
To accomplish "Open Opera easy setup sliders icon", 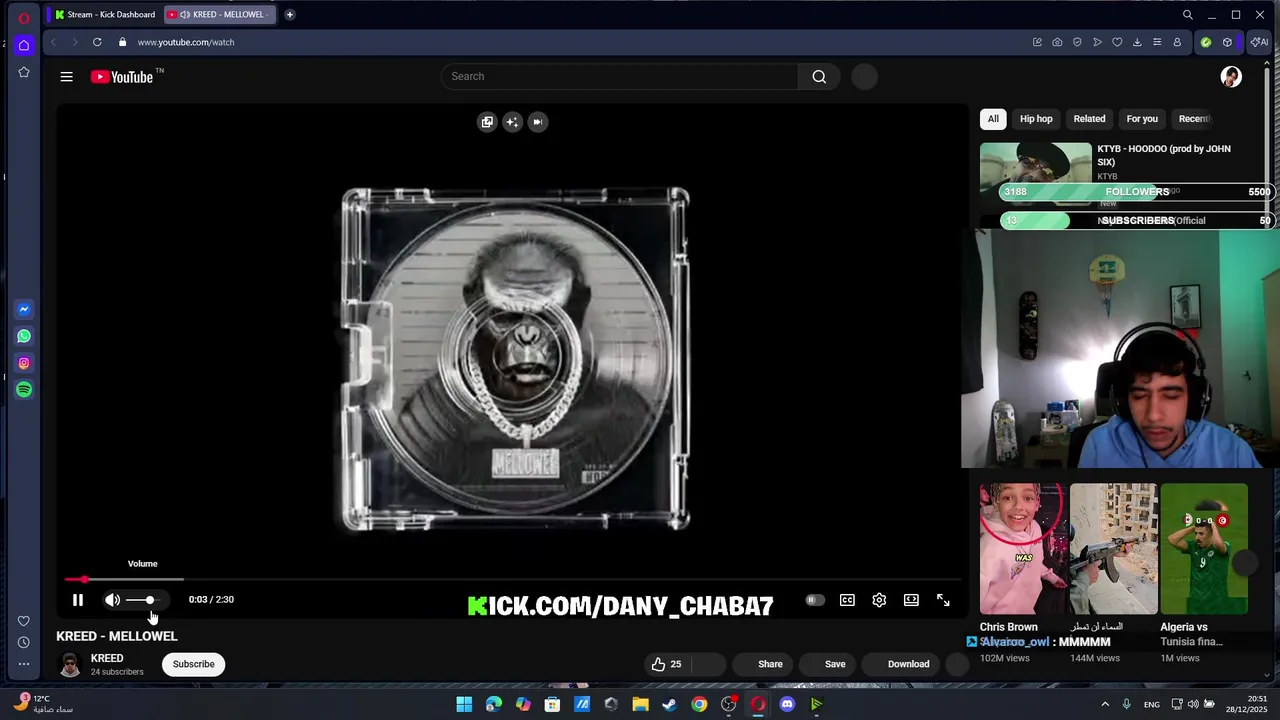I will [1157, 42].
